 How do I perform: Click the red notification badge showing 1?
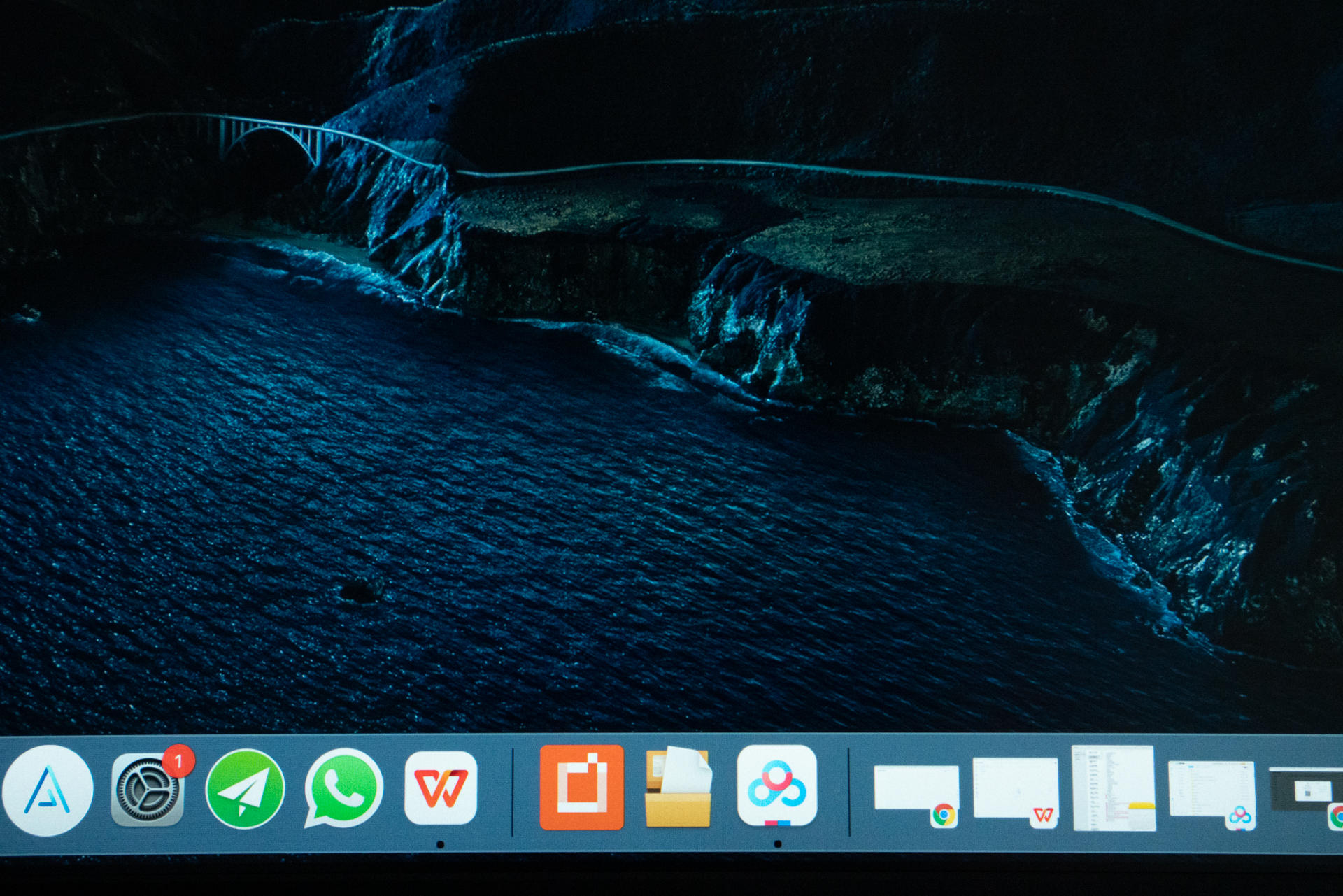click(178, 760)
